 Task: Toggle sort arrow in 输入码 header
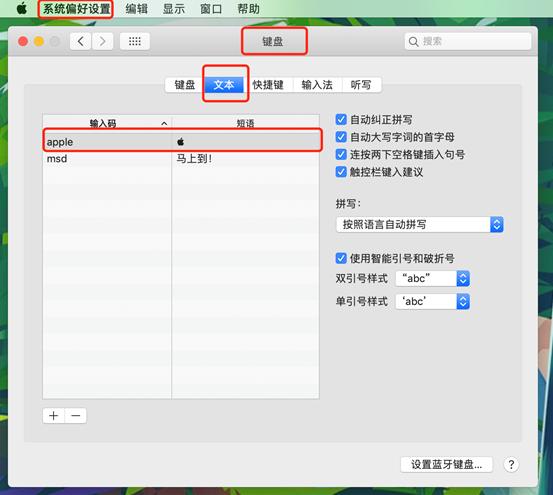pos(164,123)
